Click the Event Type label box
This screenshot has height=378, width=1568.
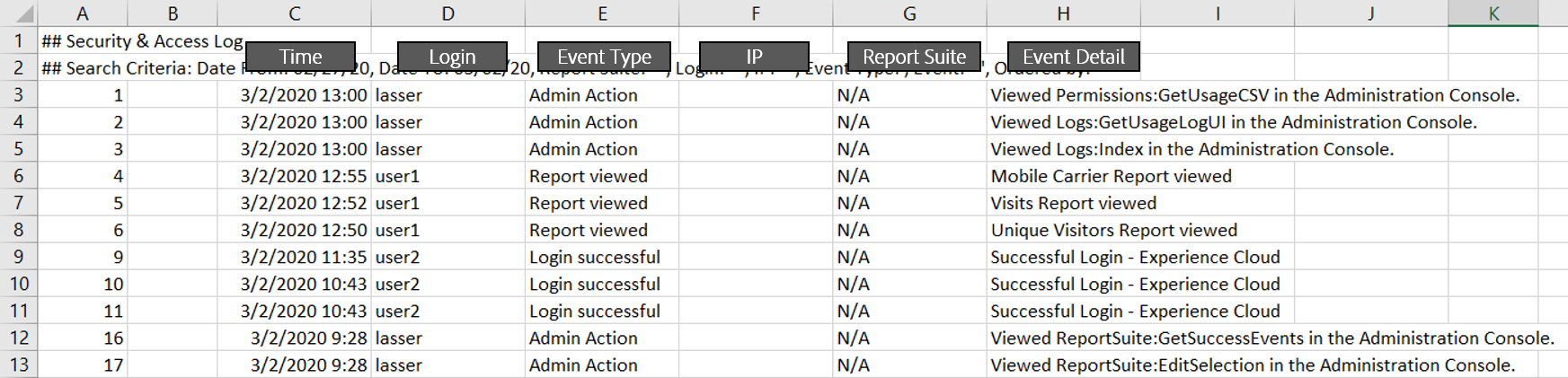point(604,57)
